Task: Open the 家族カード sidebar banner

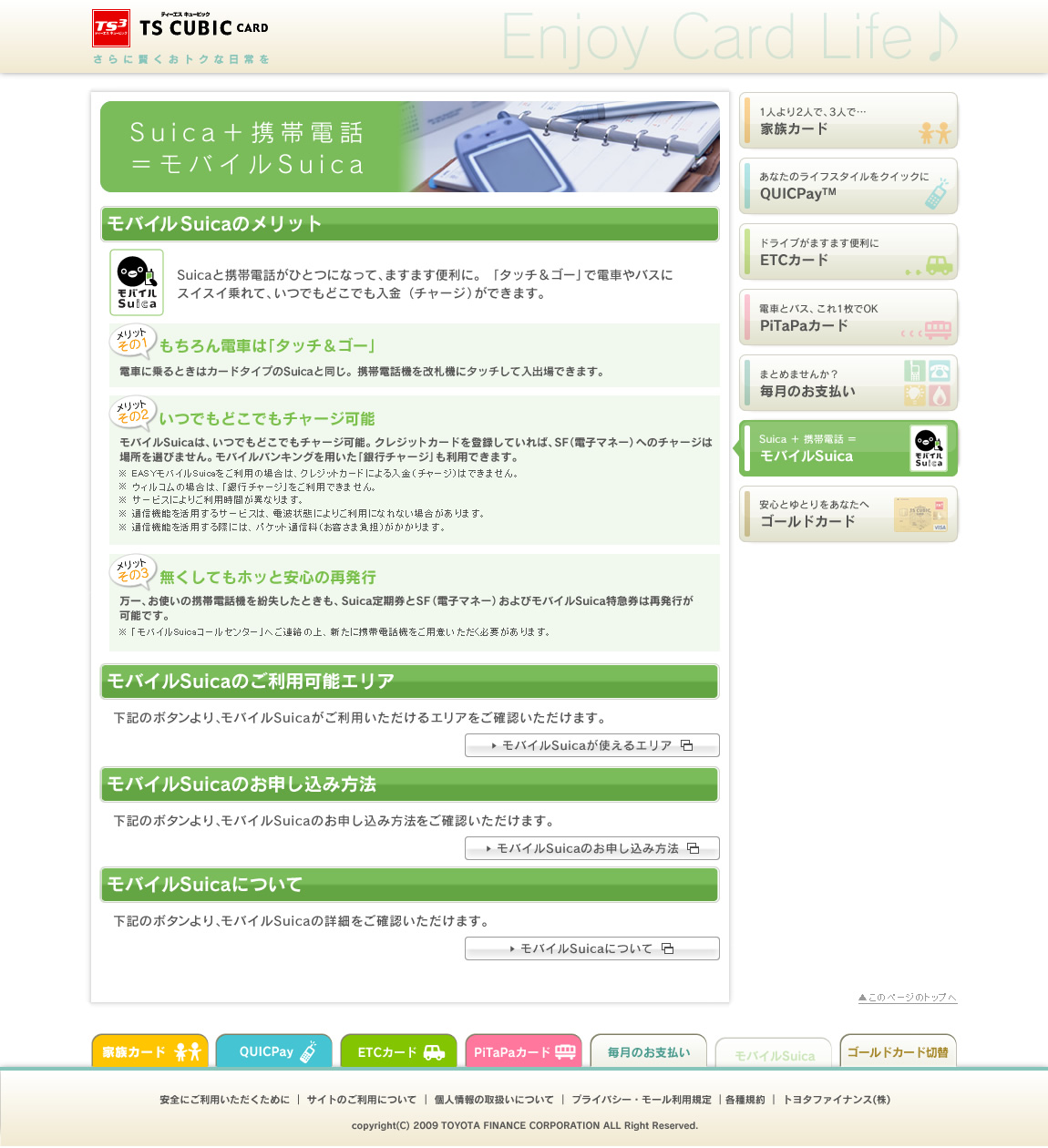Action: click(848, 120)
